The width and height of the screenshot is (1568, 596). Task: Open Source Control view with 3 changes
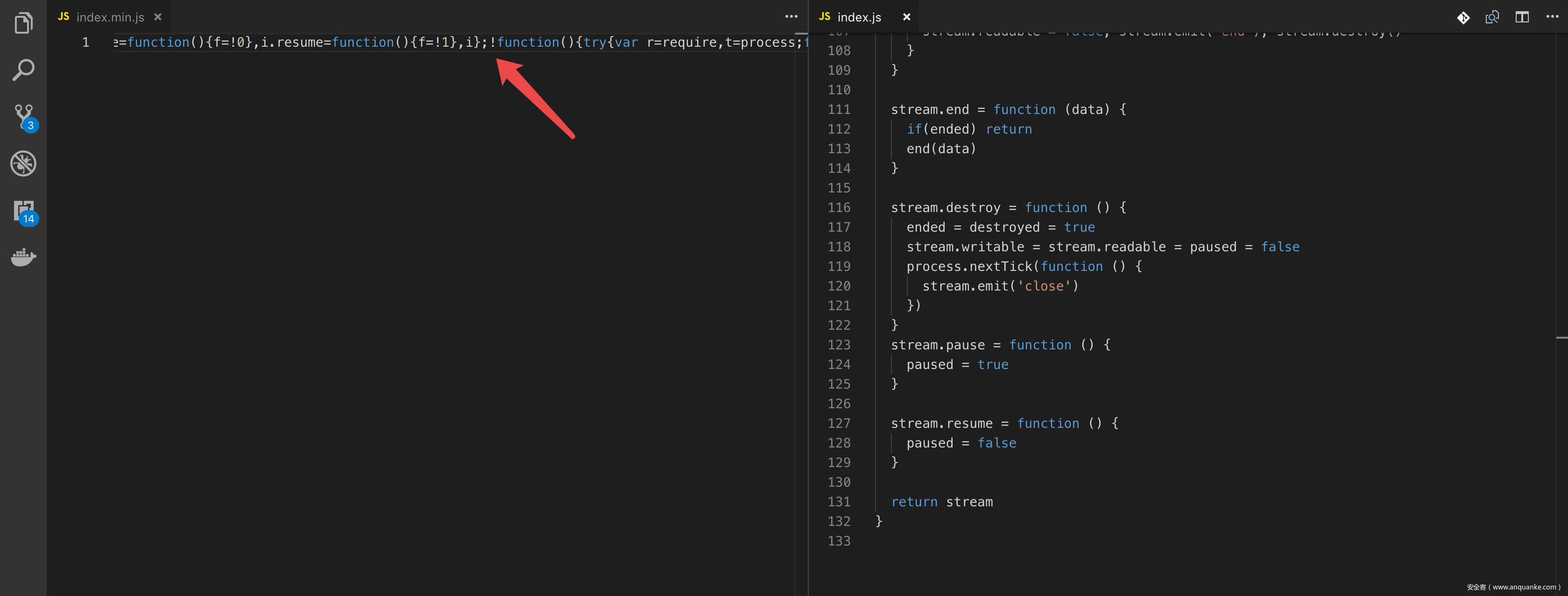(x=24, y=117)
